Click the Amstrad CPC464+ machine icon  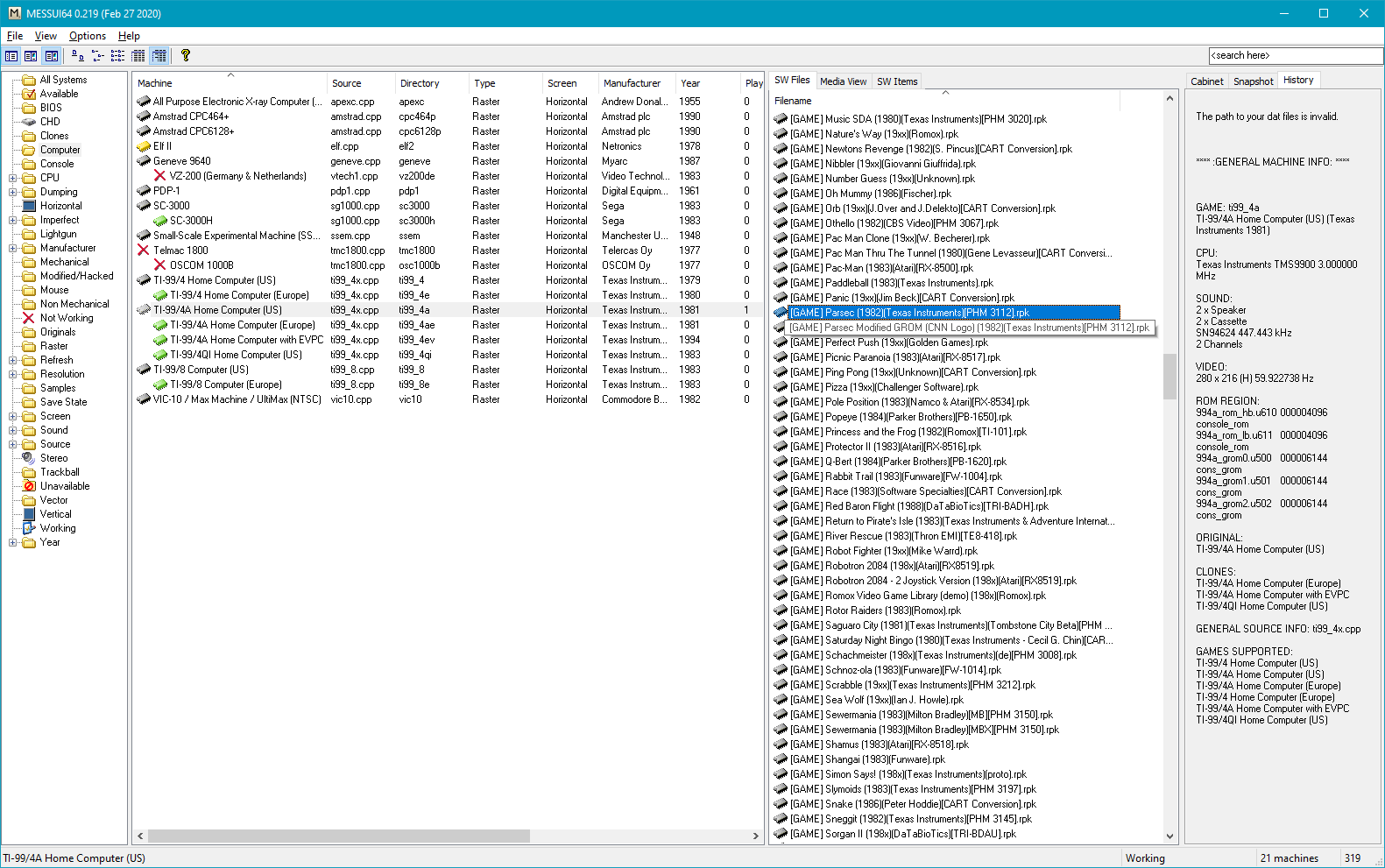tap(144, 116)
